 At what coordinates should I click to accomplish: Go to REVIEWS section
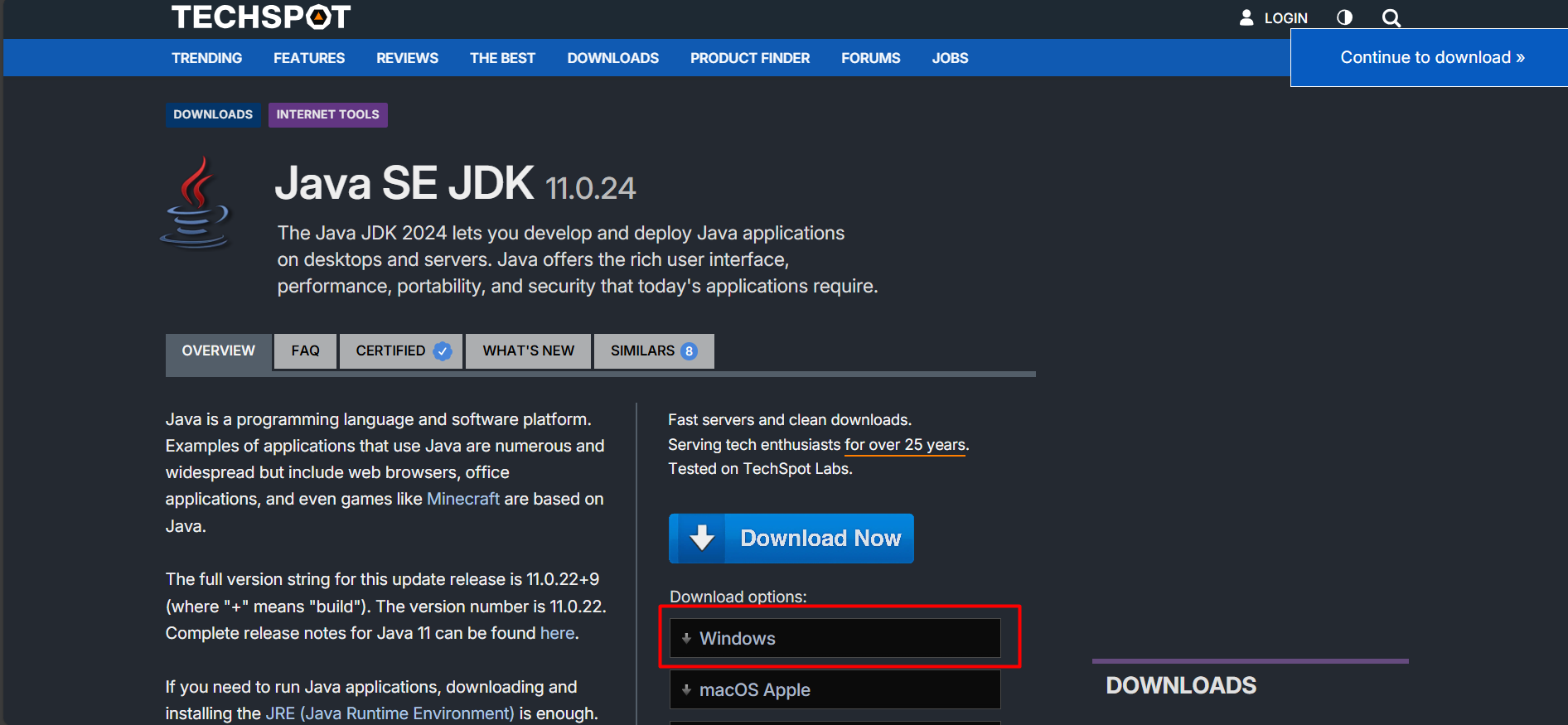[407, 58]
